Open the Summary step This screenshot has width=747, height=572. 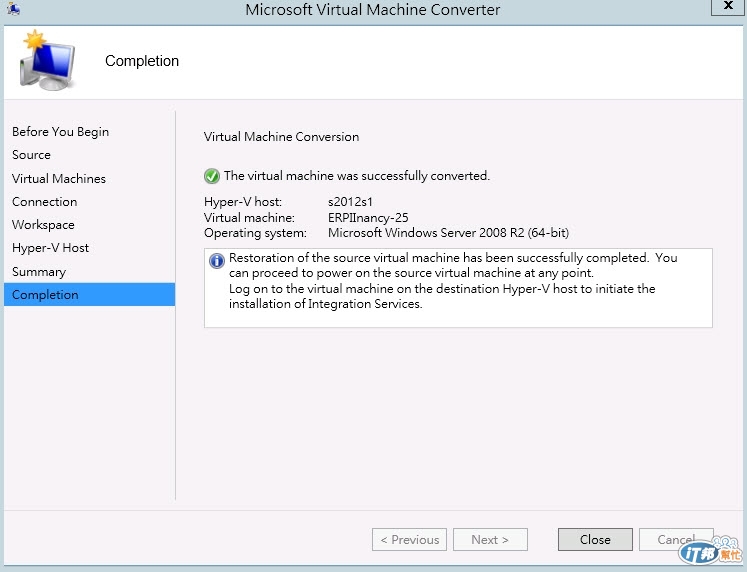39,271
